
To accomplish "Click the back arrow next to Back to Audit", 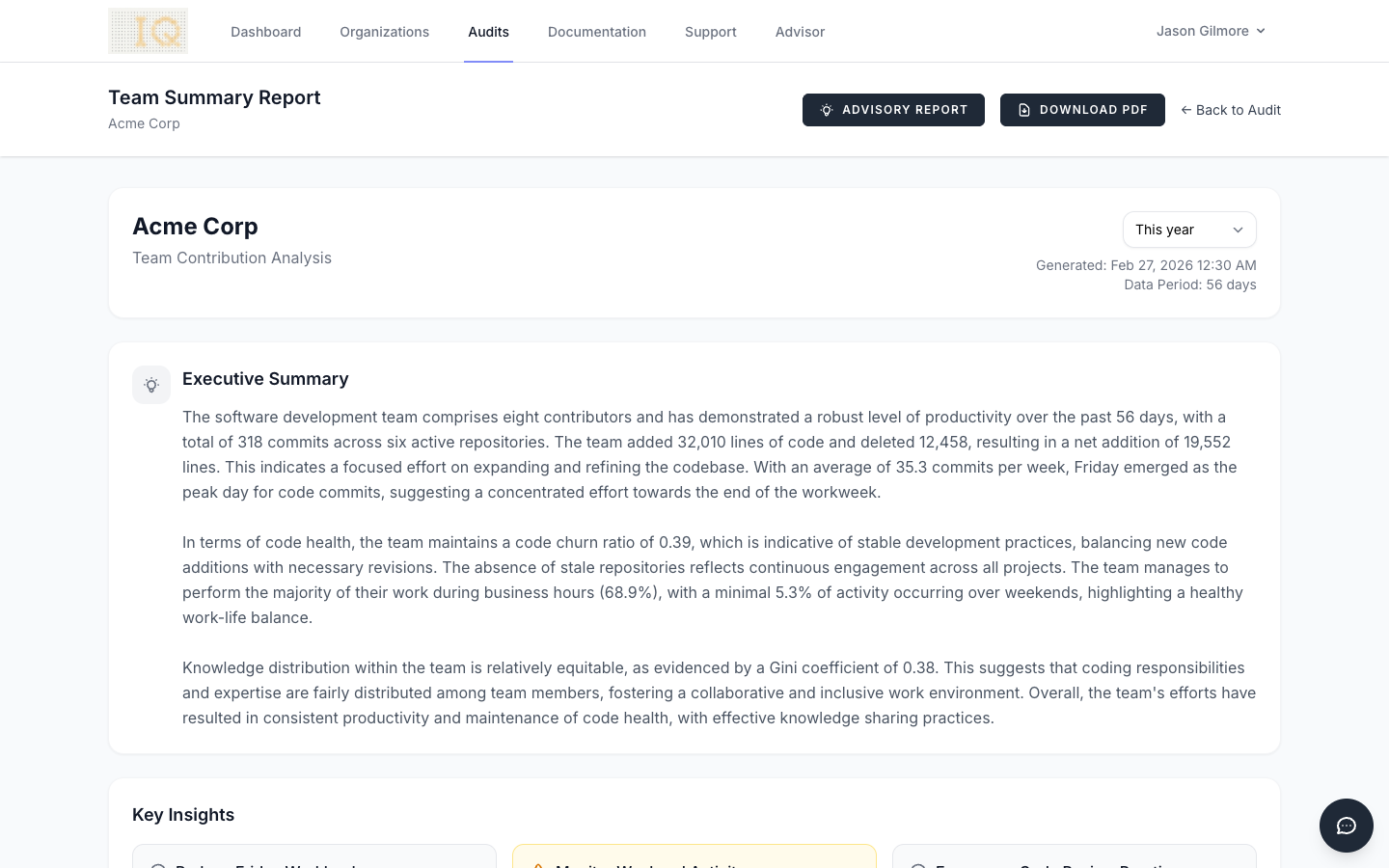I will [x=1186, y=110].
